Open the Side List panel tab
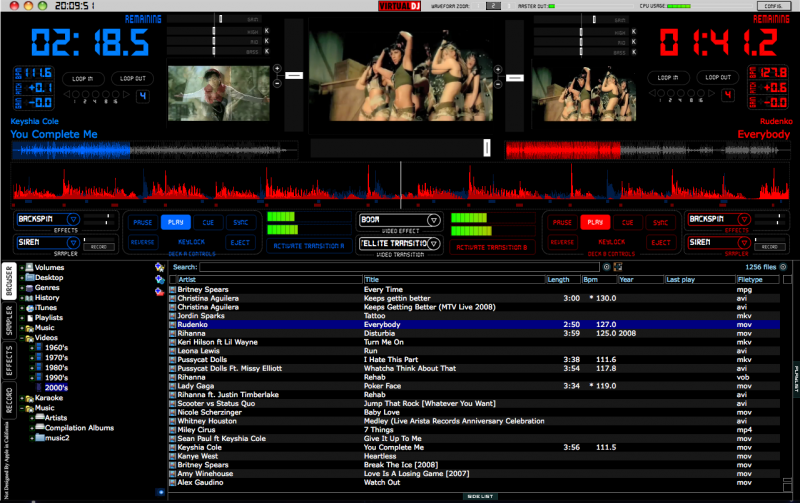 click(480, 496)
